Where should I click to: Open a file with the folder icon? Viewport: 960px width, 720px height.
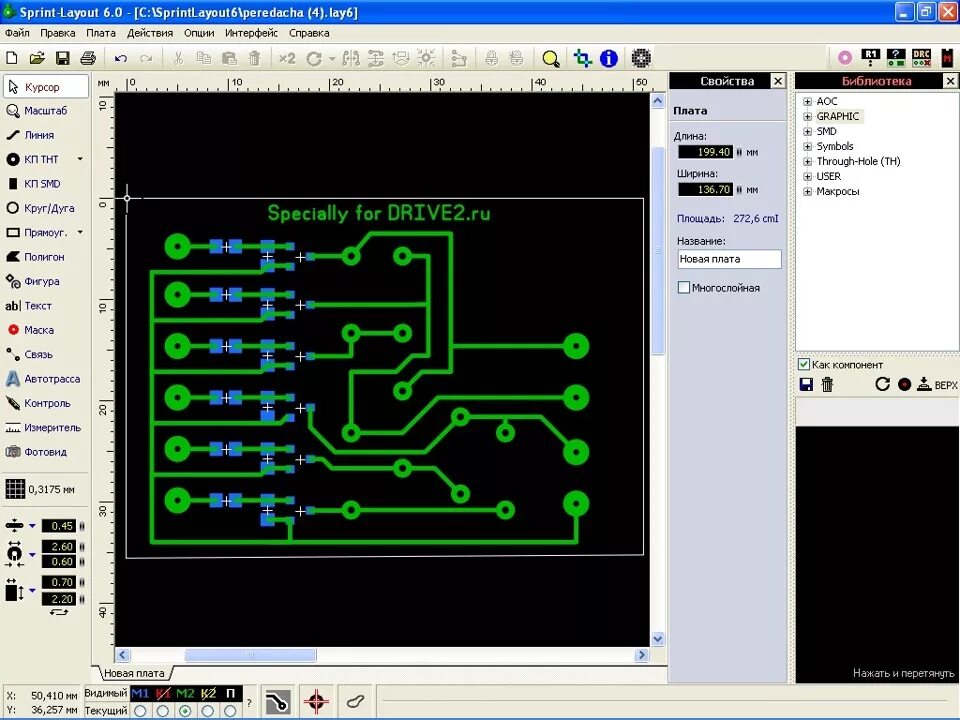37,58
